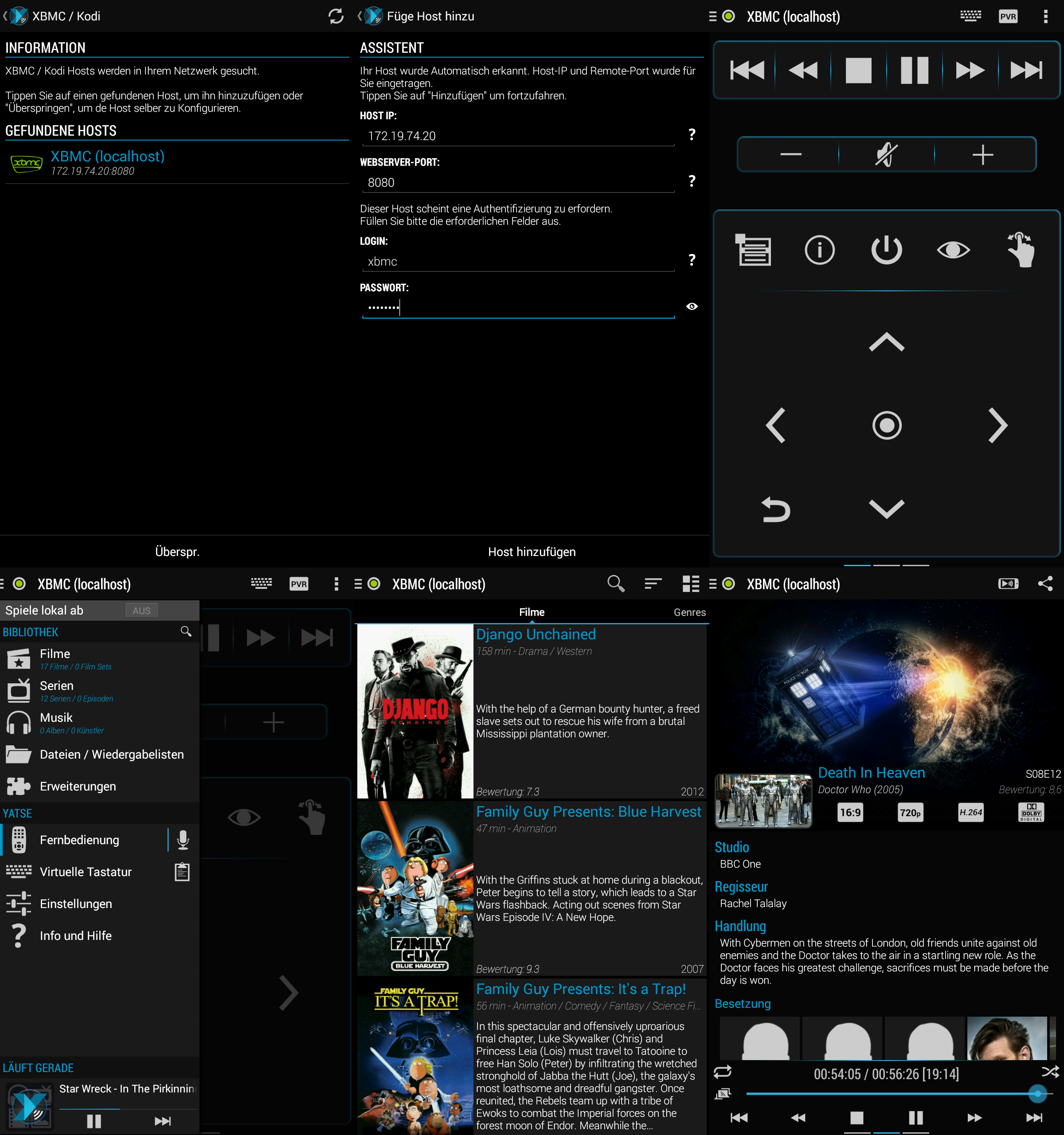Open Django Unchained movie entry

tap(532, 712)
